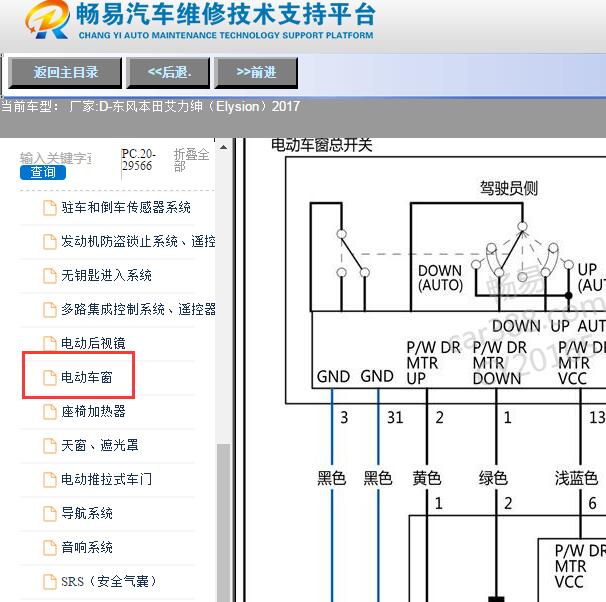Click the sidebar scrollbar thumb

tap(223, 523)
